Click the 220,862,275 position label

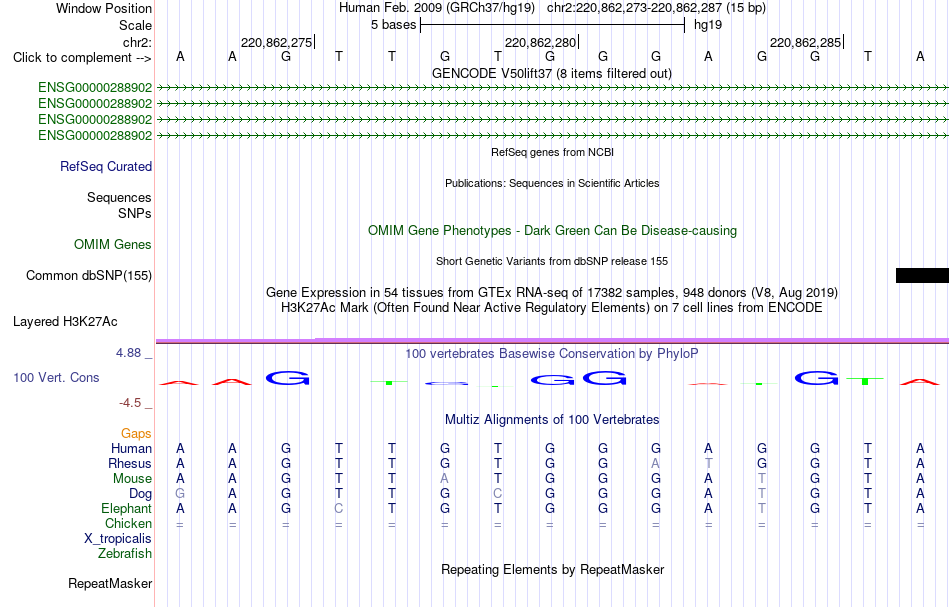pyautogui.click(x=276, y=42)
